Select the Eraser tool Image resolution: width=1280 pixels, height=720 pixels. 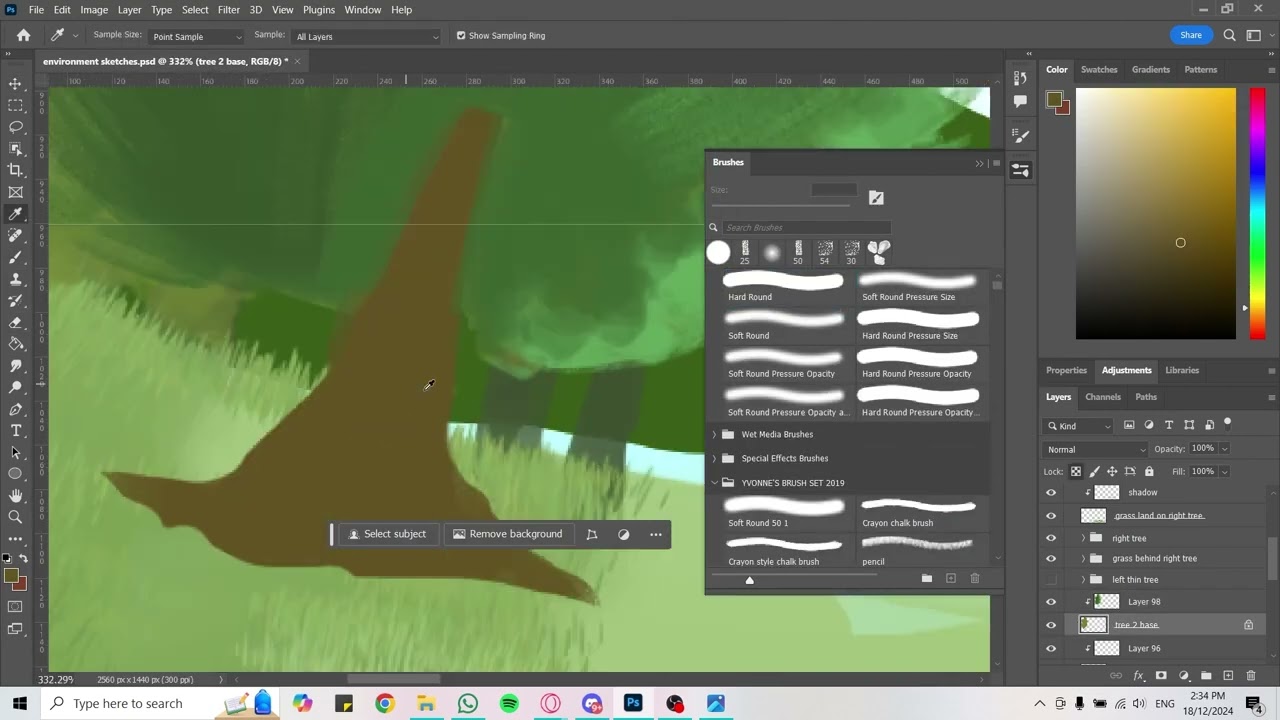pos(16,322)
